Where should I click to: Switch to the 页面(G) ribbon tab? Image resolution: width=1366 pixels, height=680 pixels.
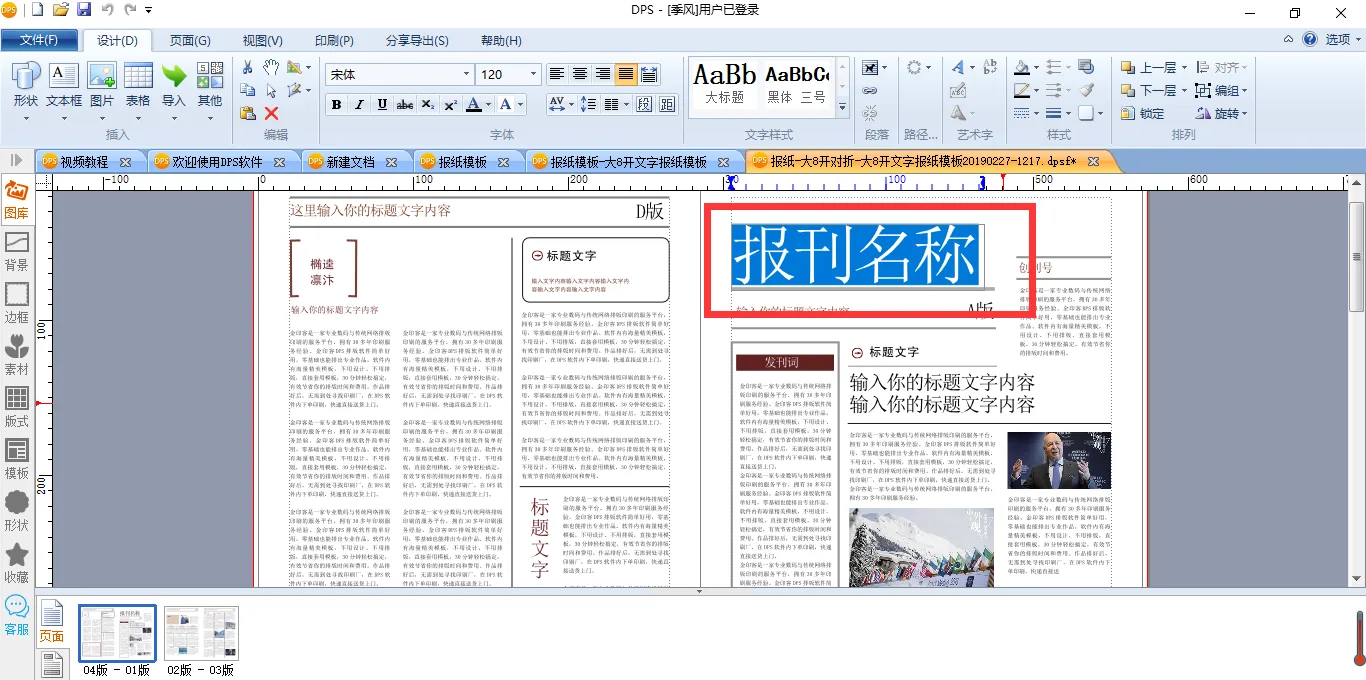point(190,40)
